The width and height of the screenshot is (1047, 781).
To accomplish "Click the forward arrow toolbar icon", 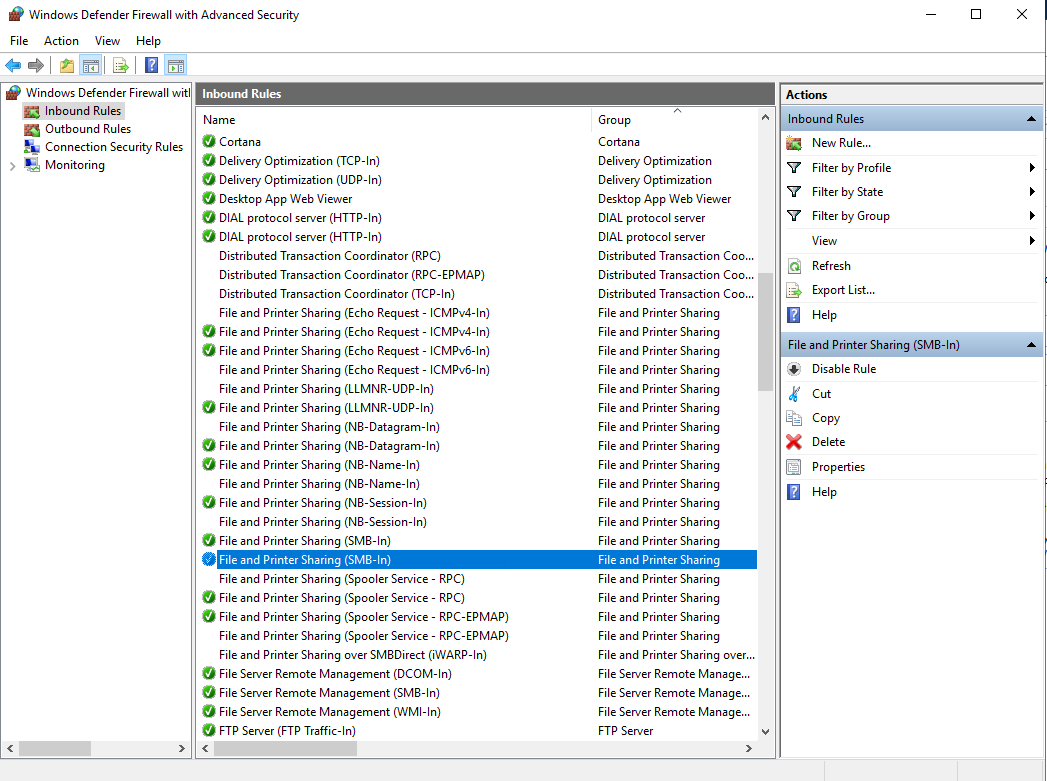I will click(36, 65).
